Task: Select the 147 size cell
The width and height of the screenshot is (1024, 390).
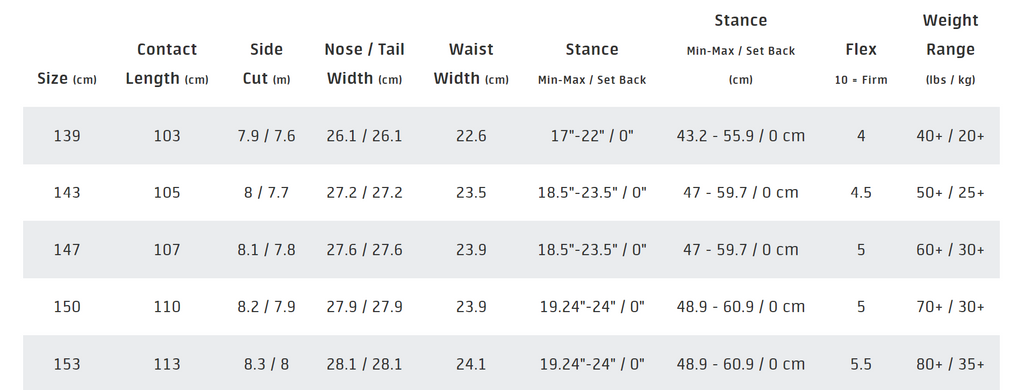Action: click(67, 250)
